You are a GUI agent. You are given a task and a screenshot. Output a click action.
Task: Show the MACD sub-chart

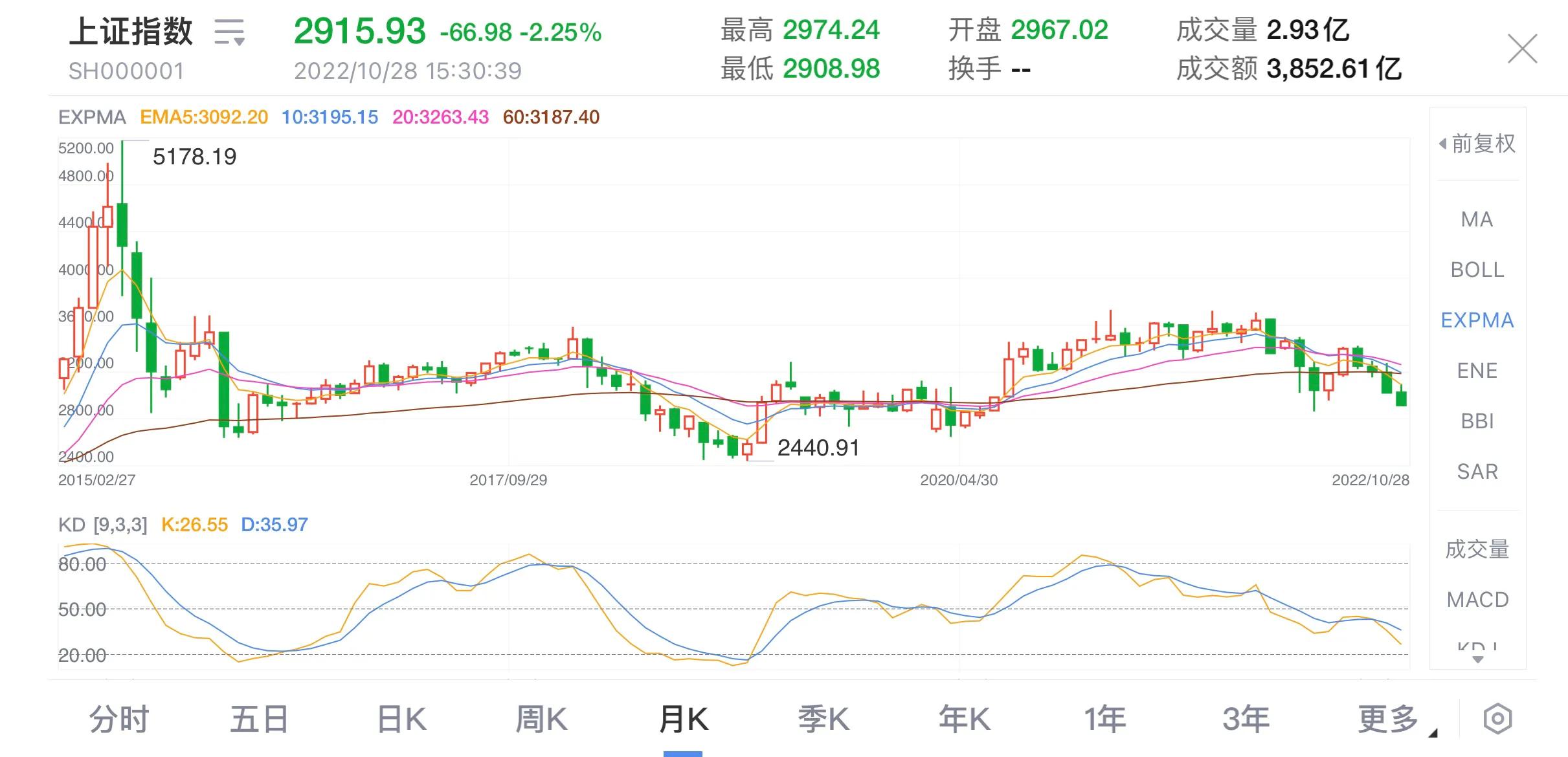[1477, 600]
